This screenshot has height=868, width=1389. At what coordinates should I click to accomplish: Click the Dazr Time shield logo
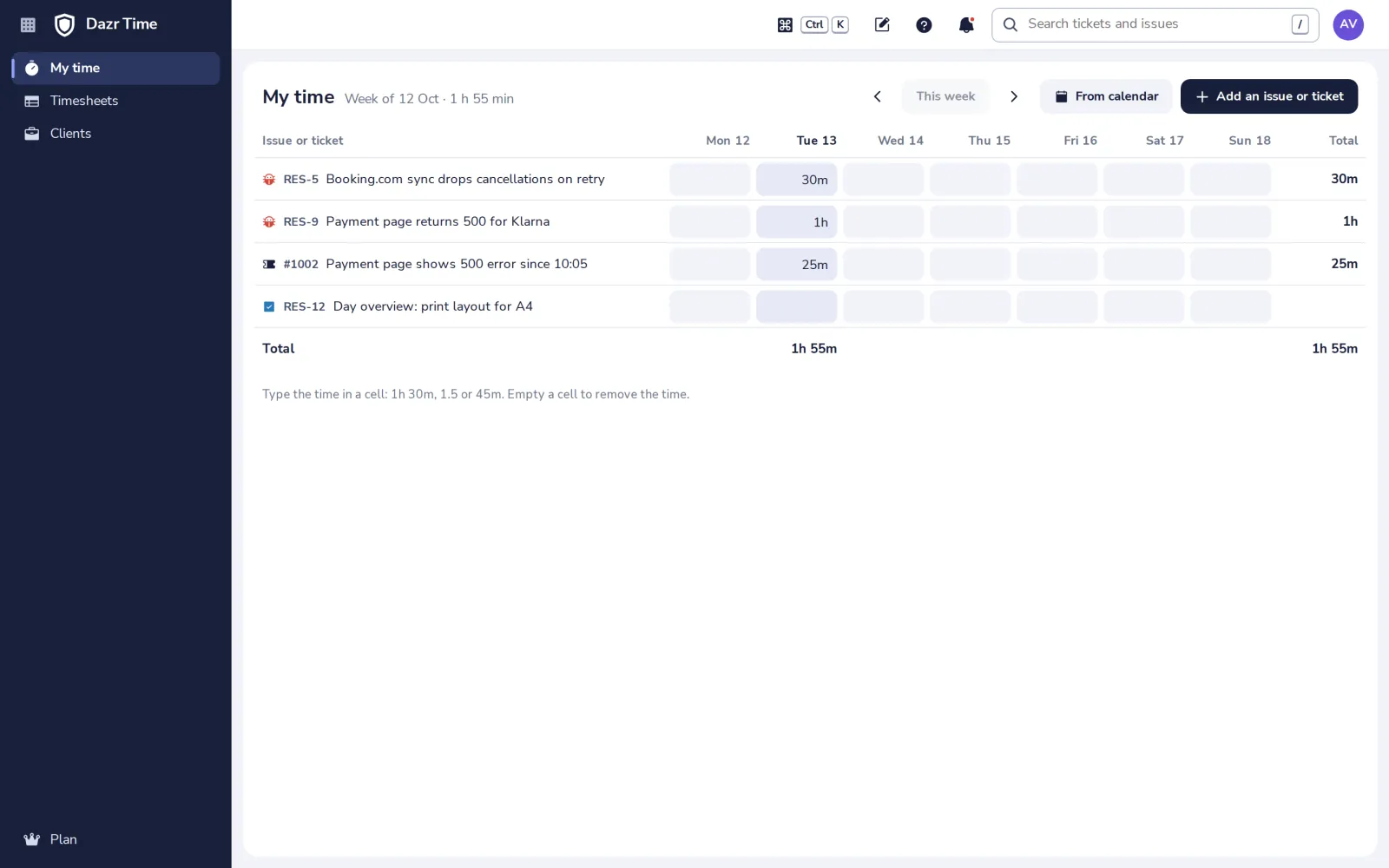pyautogui.click(x=64, y=25)
